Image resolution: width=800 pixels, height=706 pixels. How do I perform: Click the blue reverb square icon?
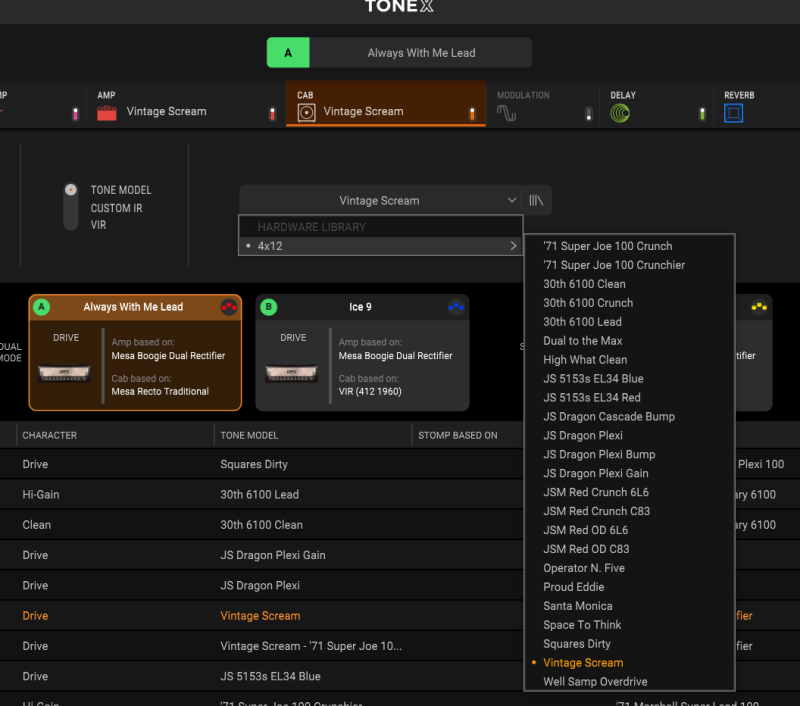[x=734, y=113]
